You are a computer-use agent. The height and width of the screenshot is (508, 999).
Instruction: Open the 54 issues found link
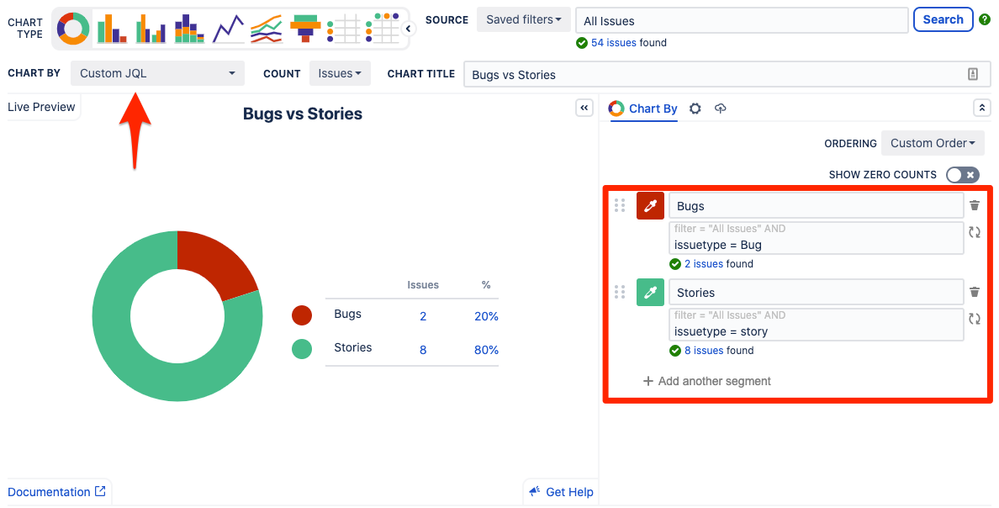pyautogui.click(x=614, y=43)
